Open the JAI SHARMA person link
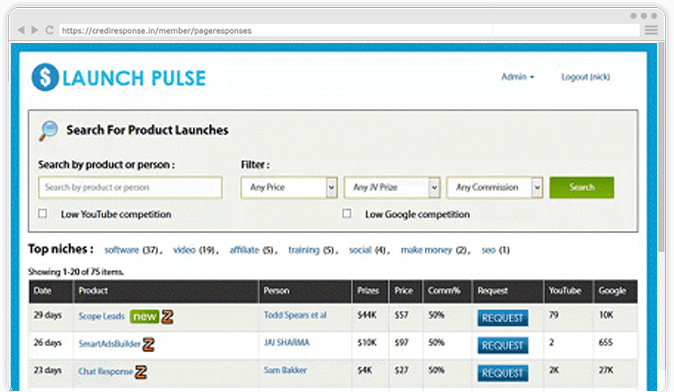This screenshot has height=392, width=674. [287, 343]
